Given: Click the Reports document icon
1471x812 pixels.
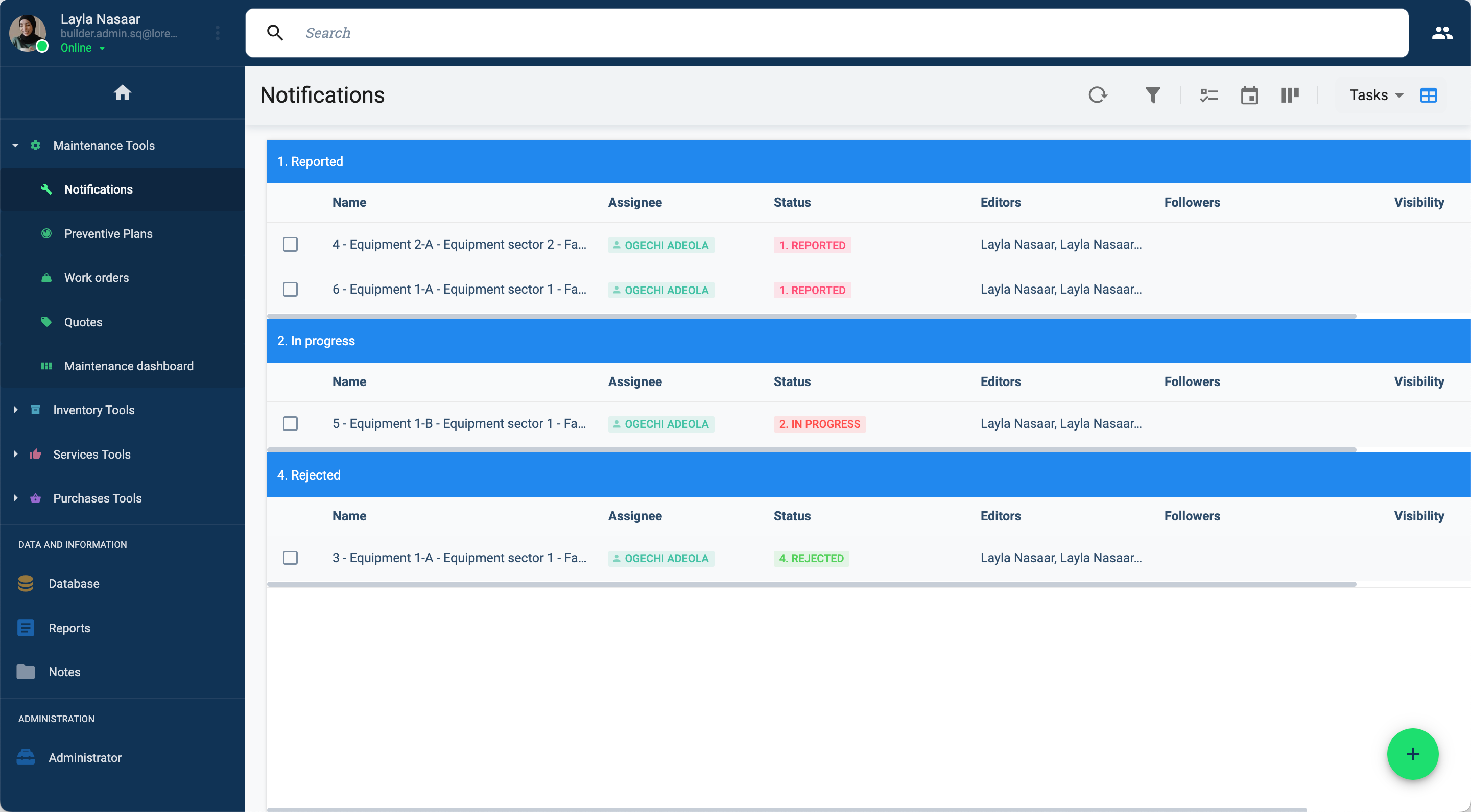Looking at the screenshot, I should pos(26,628).
